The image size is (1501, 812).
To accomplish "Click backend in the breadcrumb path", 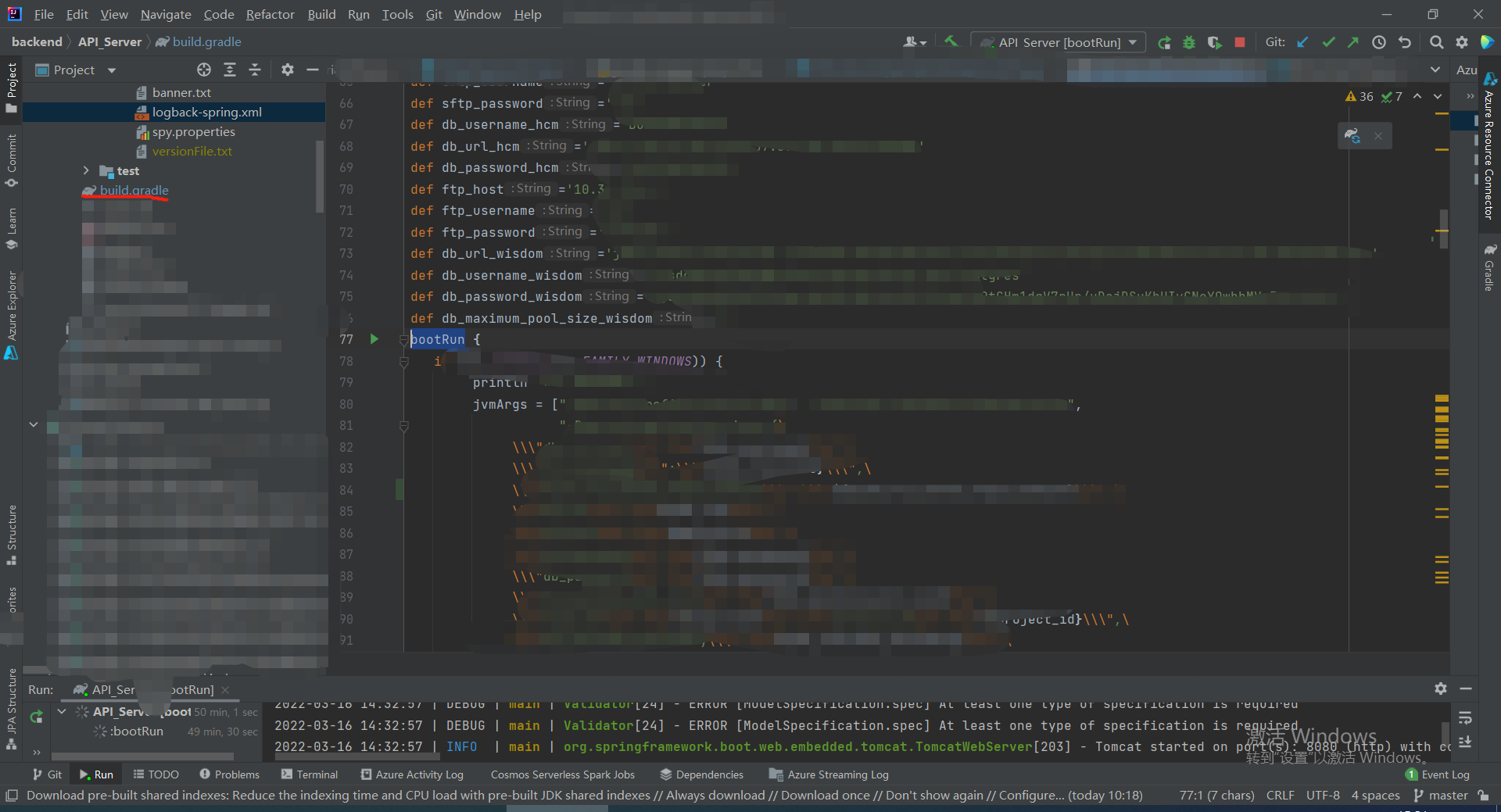I will pos(37,41).
